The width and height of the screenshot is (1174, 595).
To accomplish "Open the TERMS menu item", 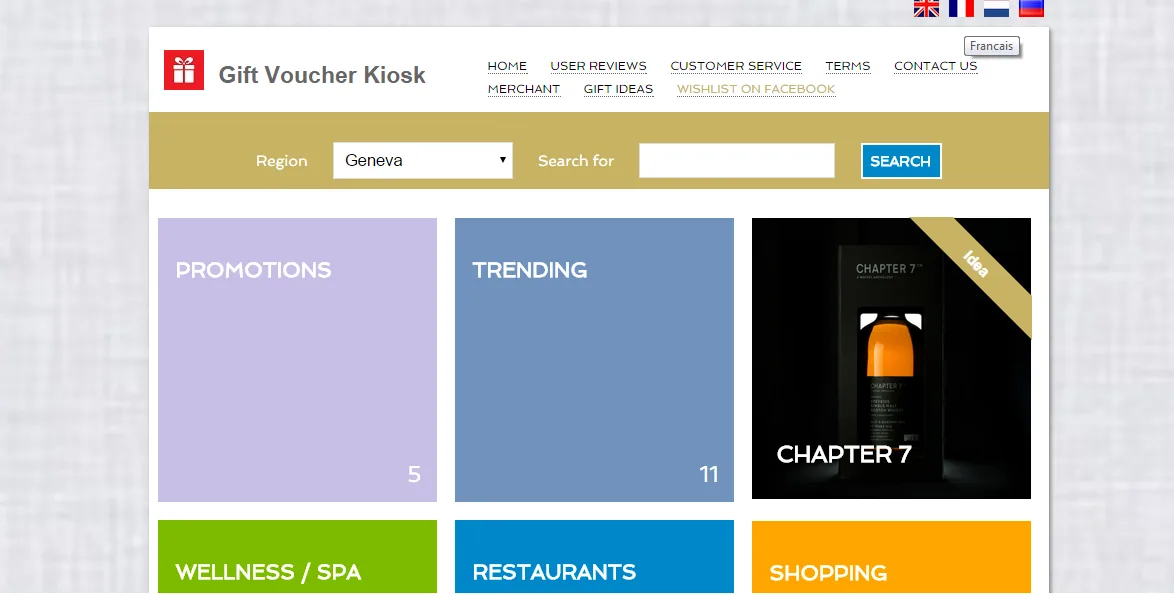I will [x=848, y=66].
